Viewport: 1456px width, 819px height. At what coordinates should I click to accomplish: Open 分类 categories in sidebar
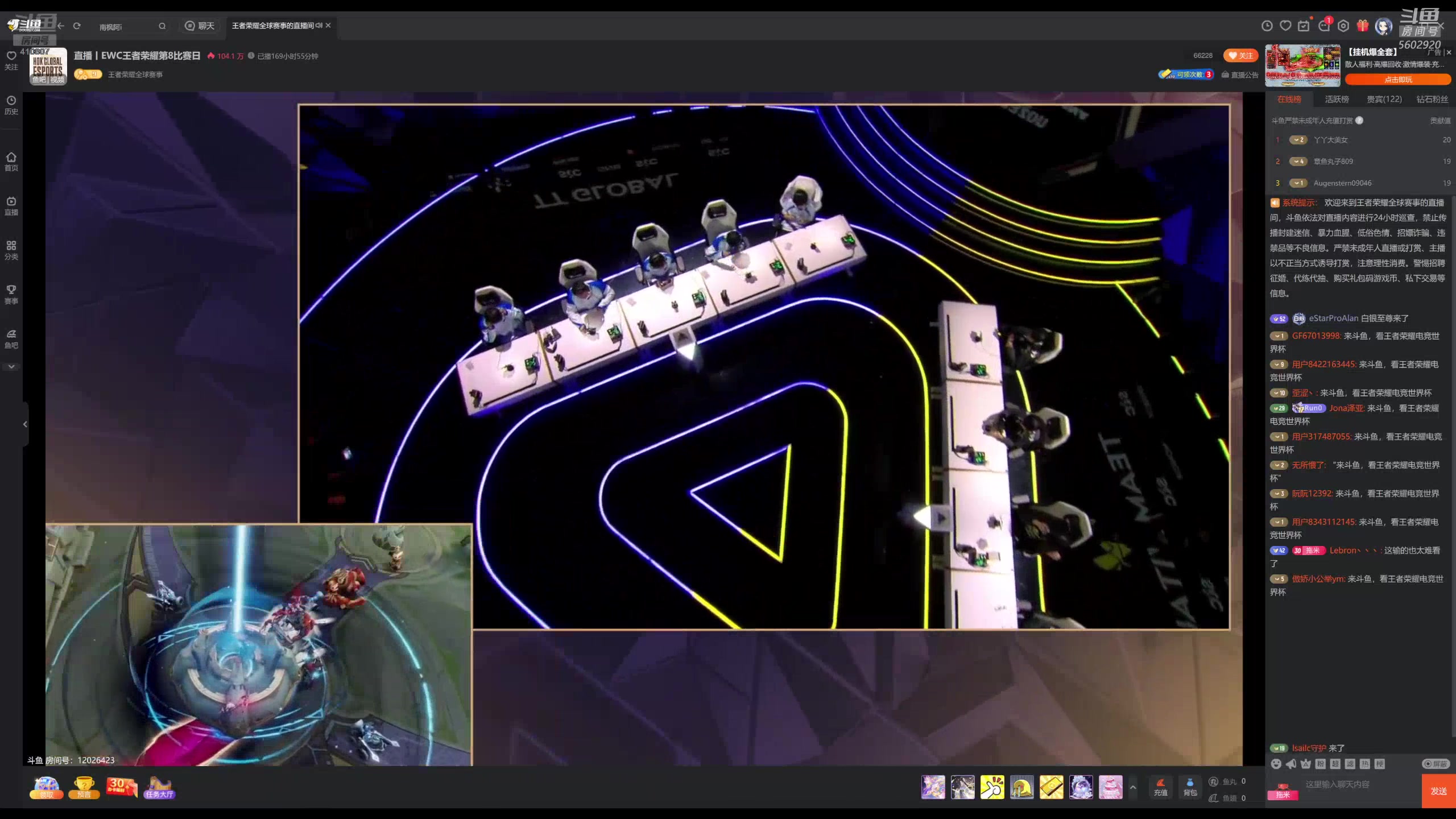pos(11,250)
